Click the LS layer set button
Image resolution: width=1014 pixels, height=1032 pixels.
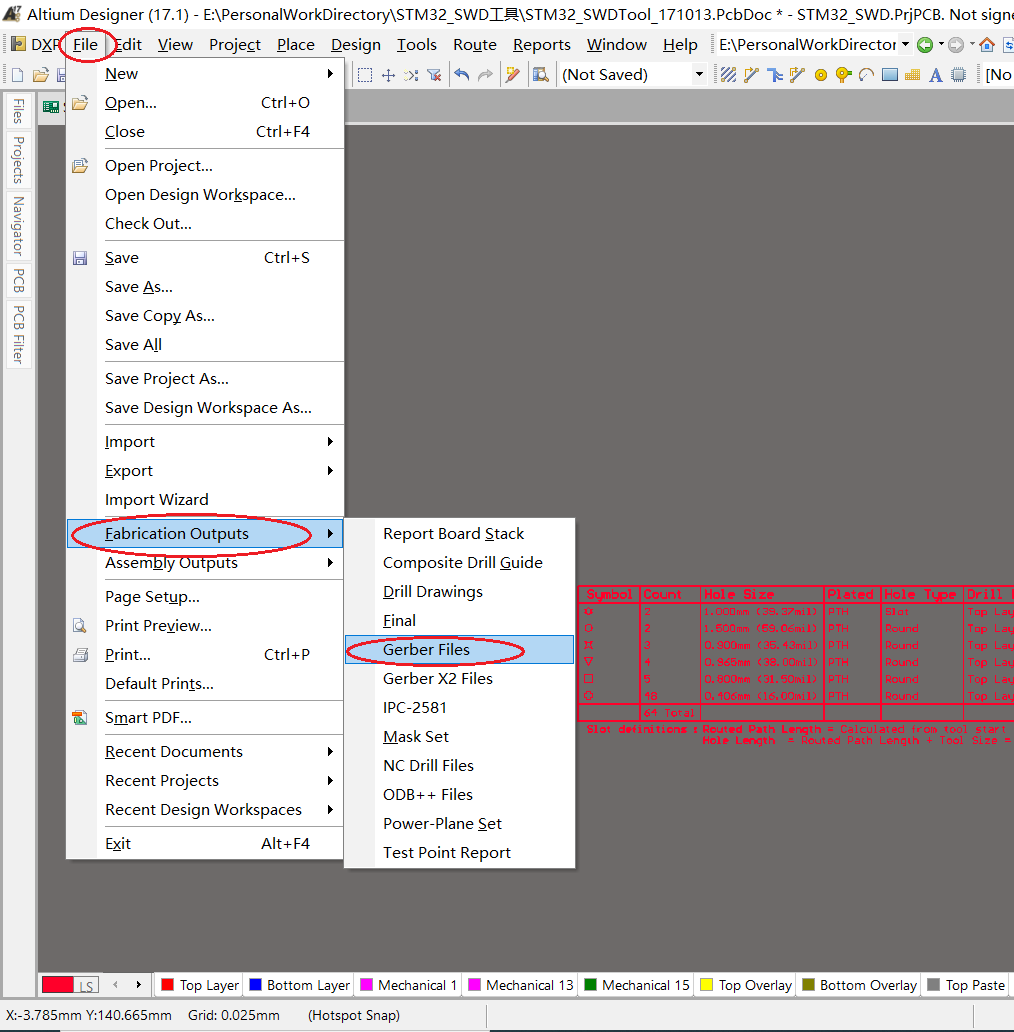pyautogui.click(x=86, y=985)
